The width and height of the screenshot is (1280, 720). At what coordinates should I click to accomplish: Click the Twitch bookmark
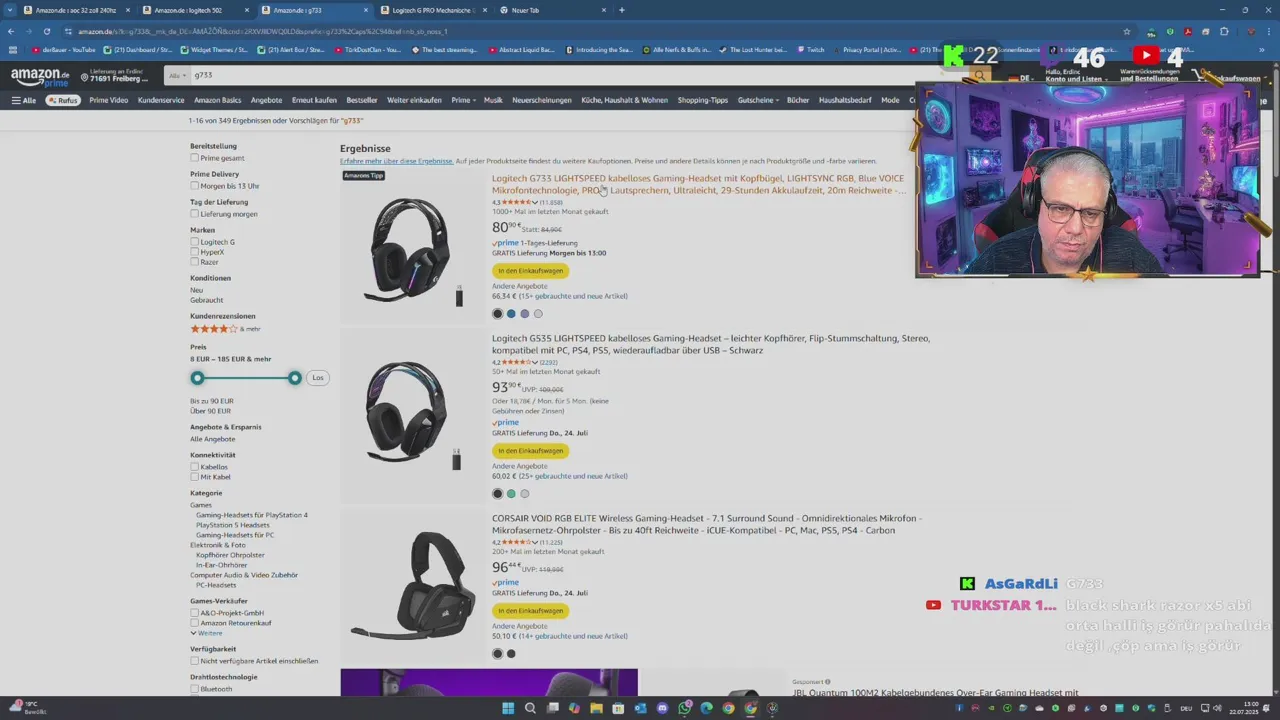coord(810,49)
